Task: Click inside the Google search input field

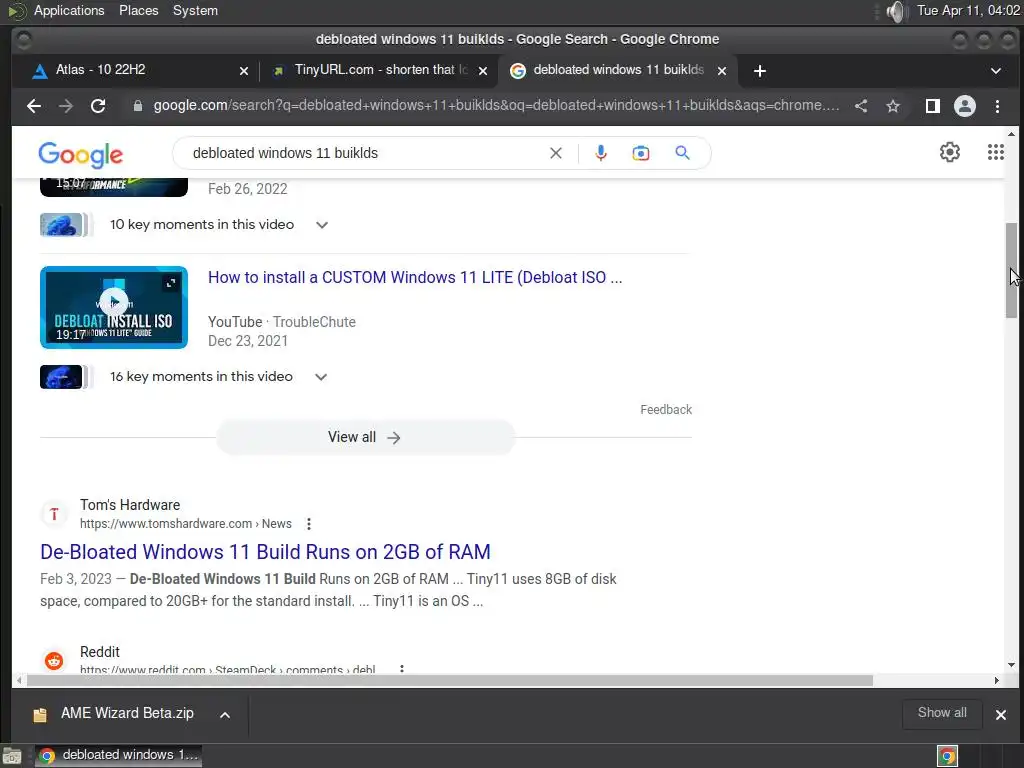Action: point(366,153)
